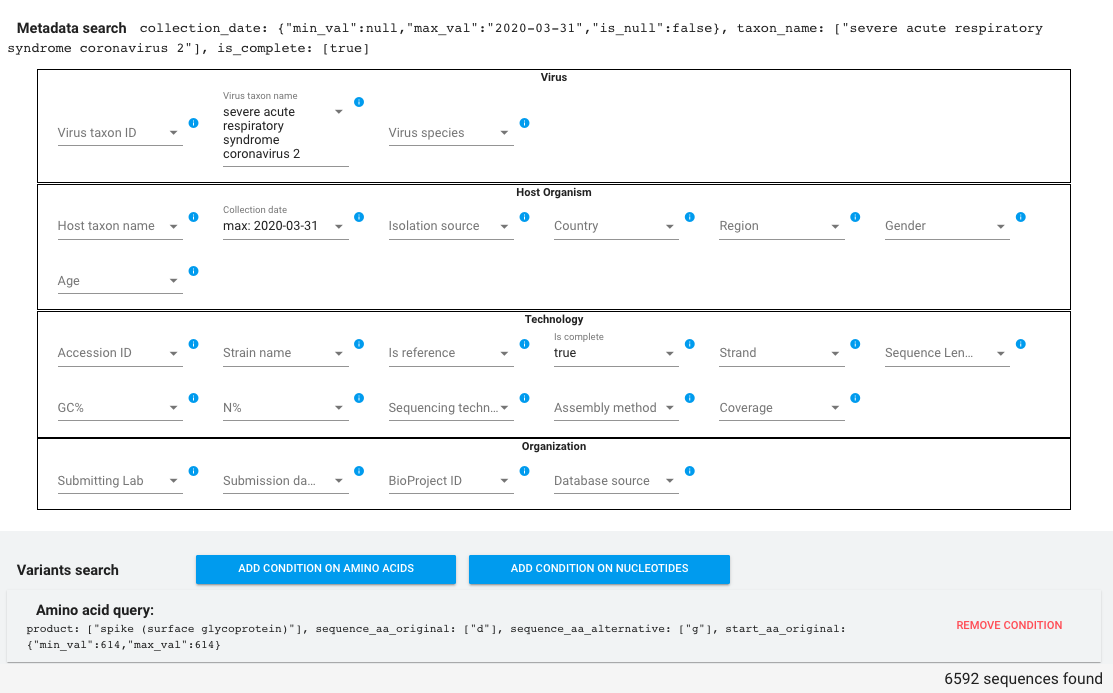Viewport: 1113px width, 693px height.
Task: Open the Is complete dropdown set to true
Action: (616, 353)
